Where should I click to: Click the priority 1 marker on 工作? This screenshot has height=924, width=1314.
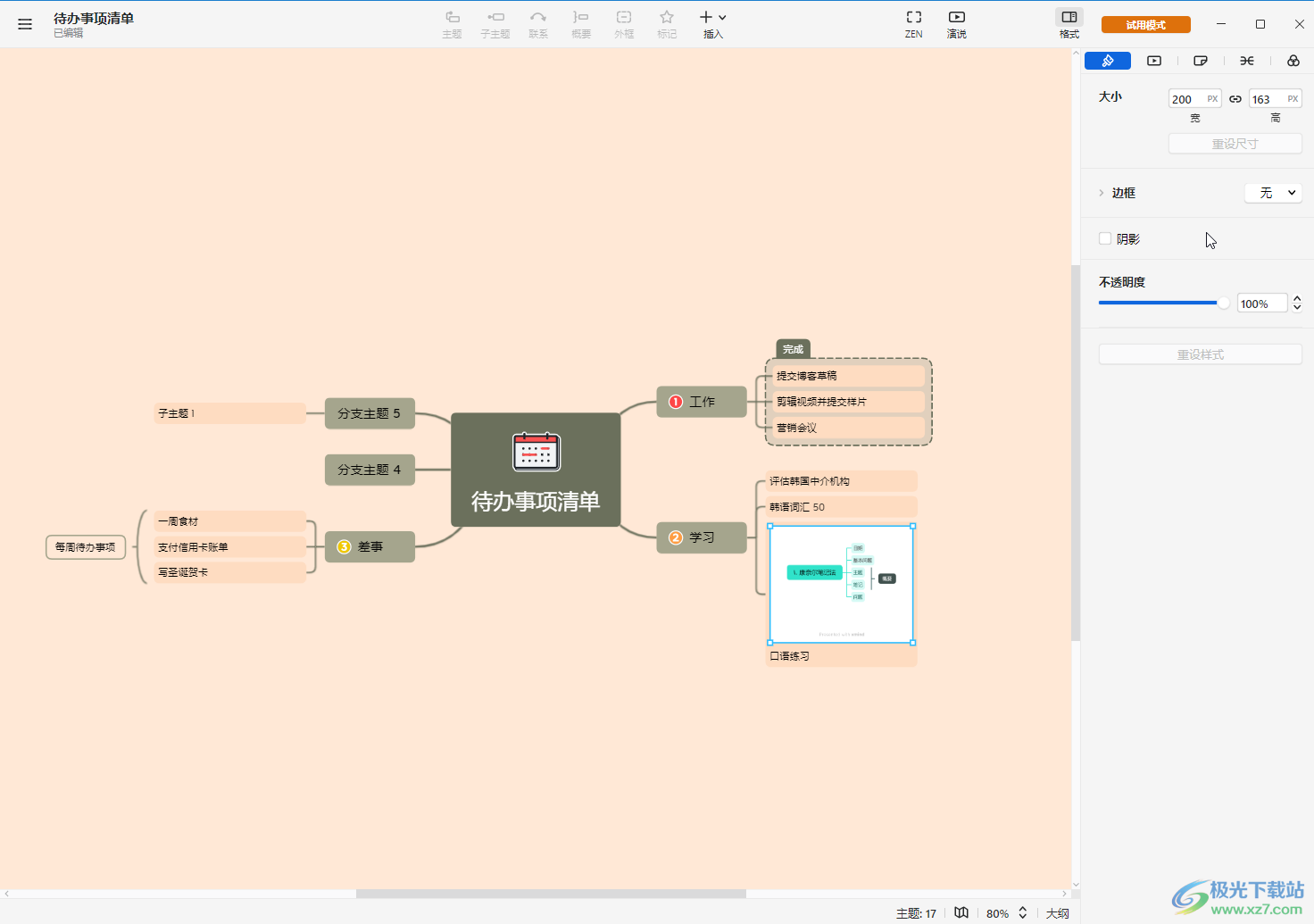676,402
